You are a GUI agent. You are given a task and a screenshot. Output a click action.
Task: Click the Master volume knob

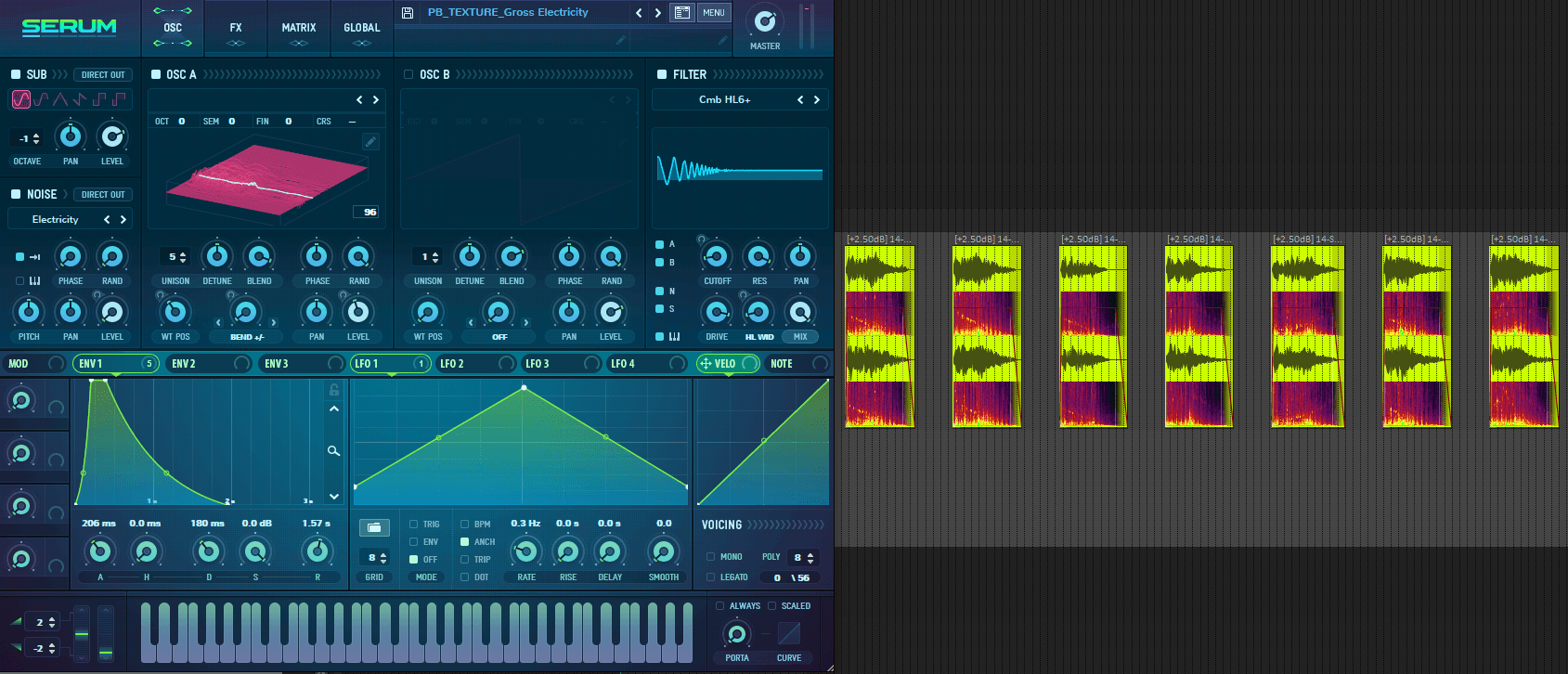click(765, 21)
